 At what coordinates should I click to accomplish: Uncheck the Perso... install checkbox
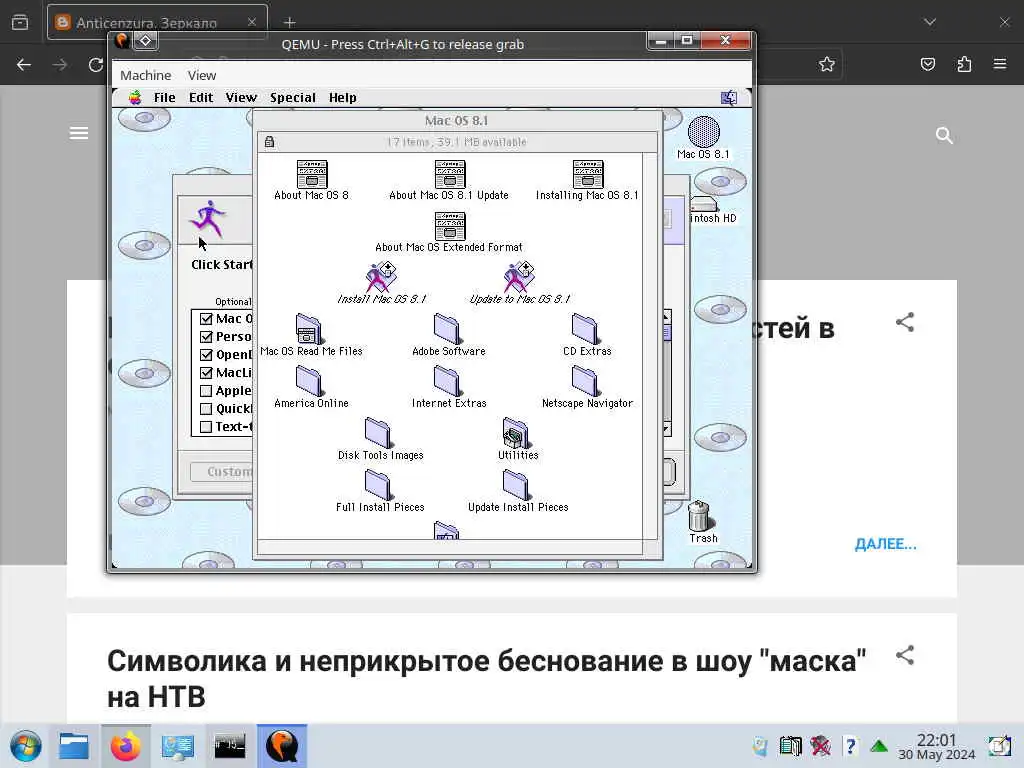206,337
